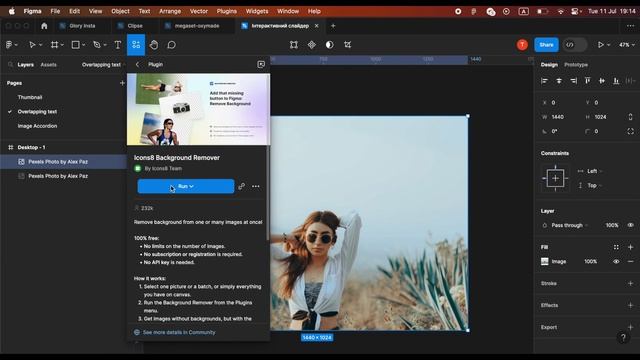Toggle constrain proportions lock
This screenshot has width=640, height=360.
pyautogui.click(x=631, y=117)
